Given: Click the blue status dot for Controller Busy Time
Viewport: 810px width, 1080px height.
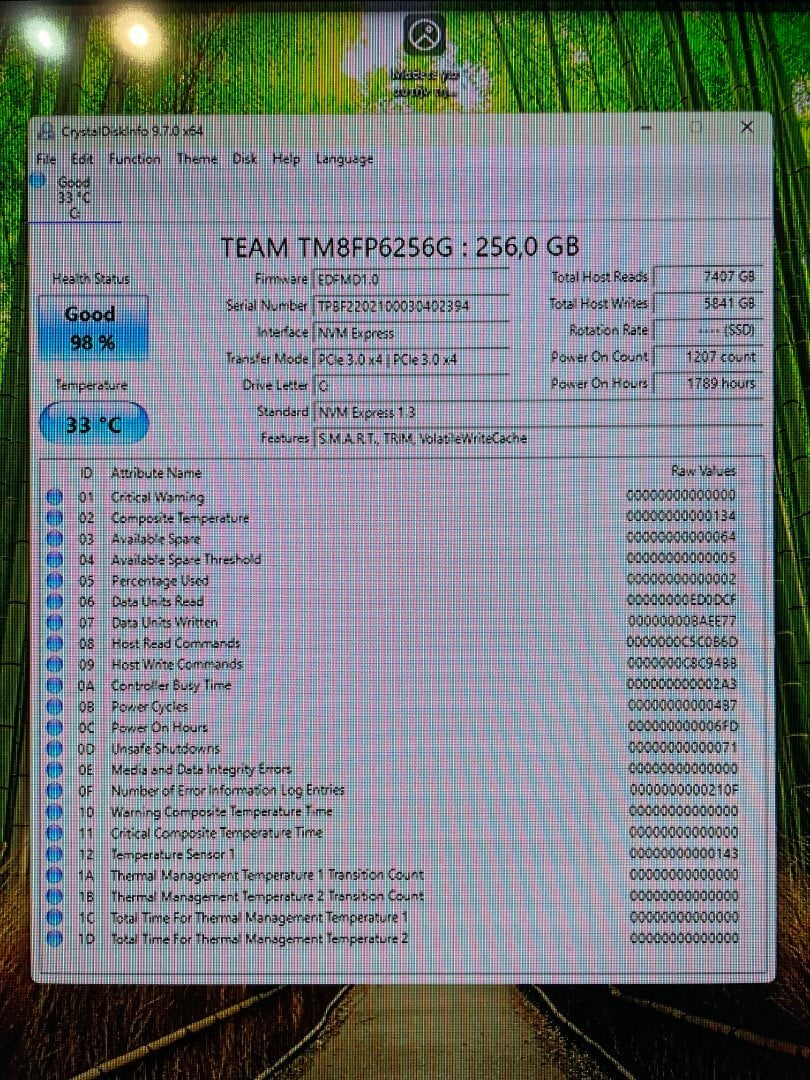Looking at the screenshot, I should click(x=54, y=685).
